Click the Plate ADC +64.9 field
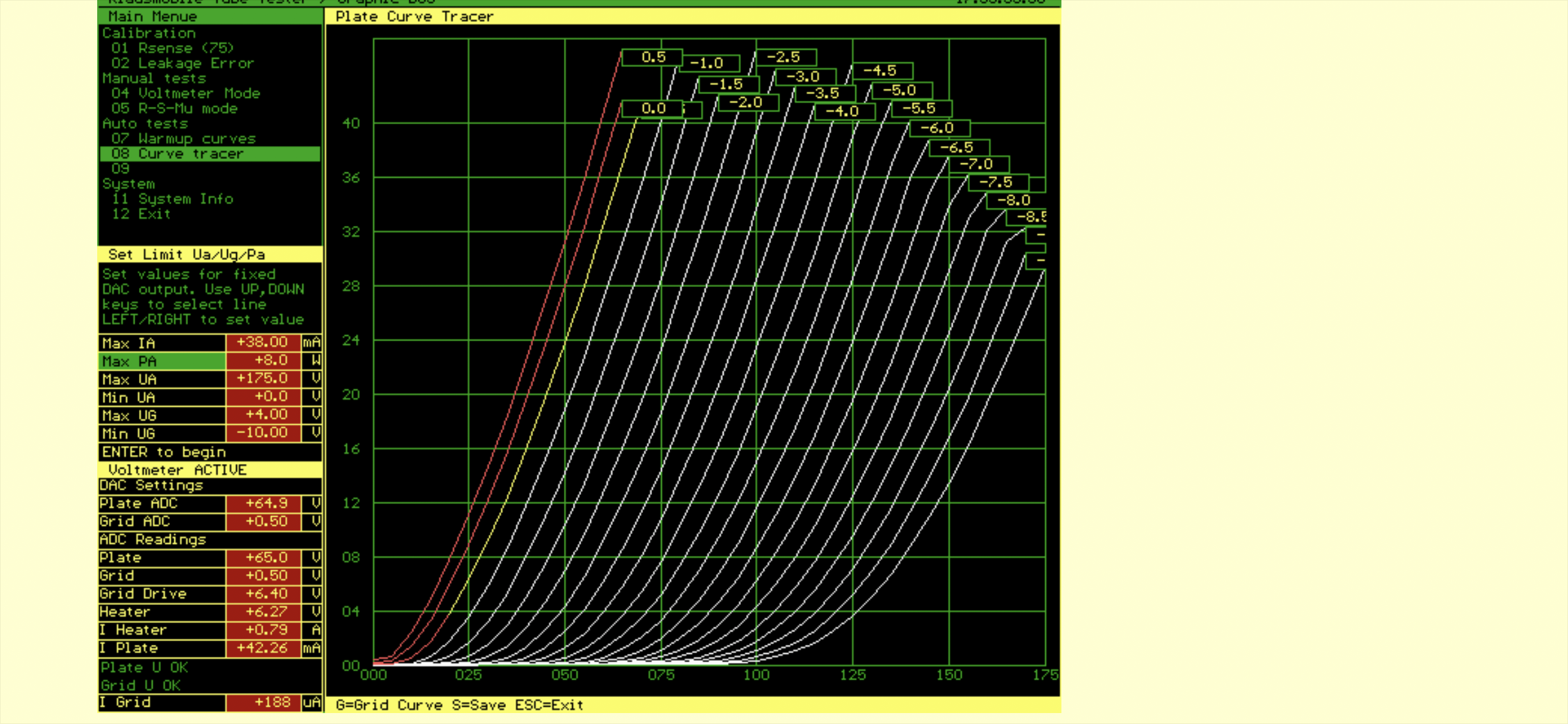The width and height of the screenshot is (1568, 724). (x=263, y=503)
